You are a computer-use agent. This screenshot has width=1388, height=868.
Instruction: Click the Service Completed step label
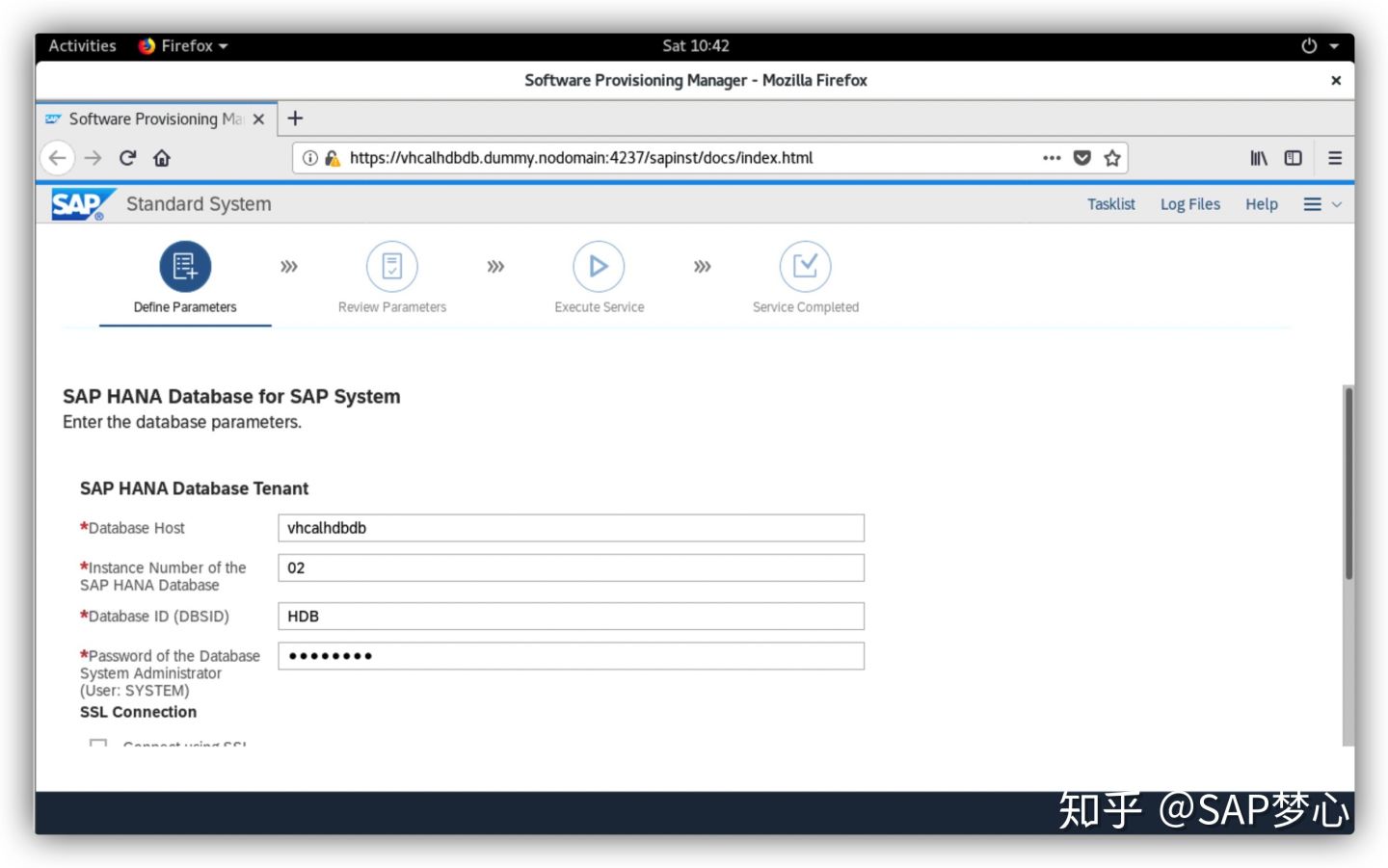tap(805, 307)
